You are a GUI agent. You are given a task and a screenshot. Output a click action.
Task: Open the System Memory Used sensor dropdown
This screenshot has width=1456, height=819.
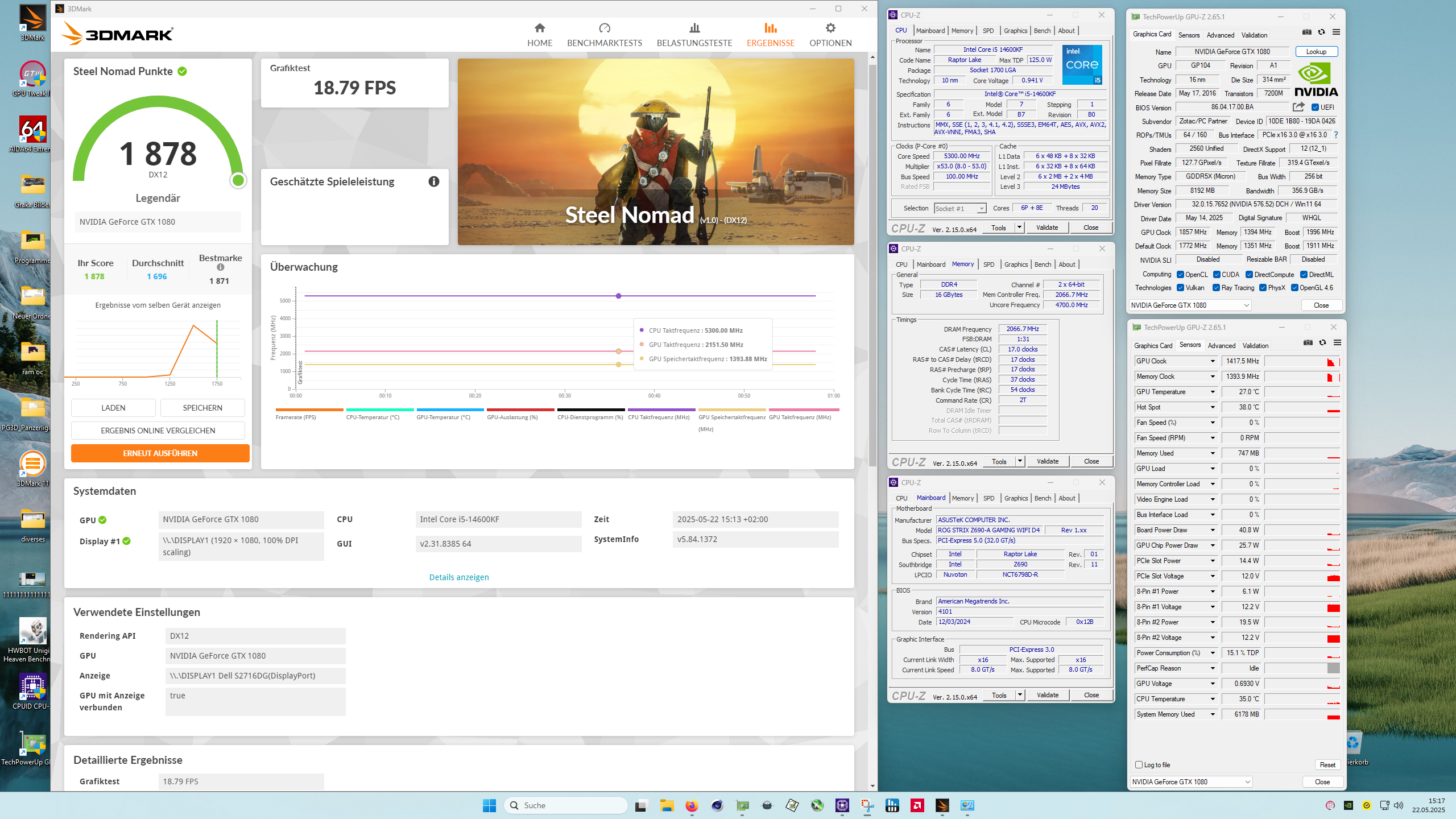(x=1213, y=714)
